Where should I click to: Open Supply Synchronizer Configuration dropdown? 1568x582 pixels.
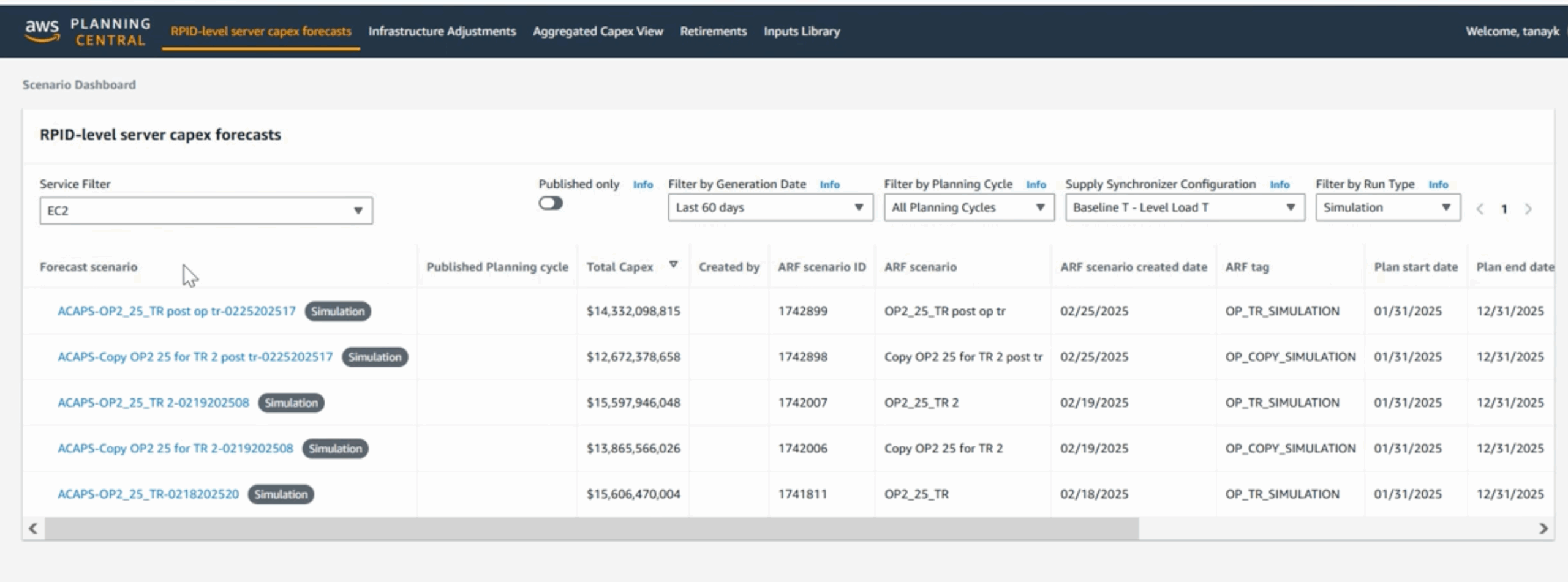click(x=1185, y=207)
